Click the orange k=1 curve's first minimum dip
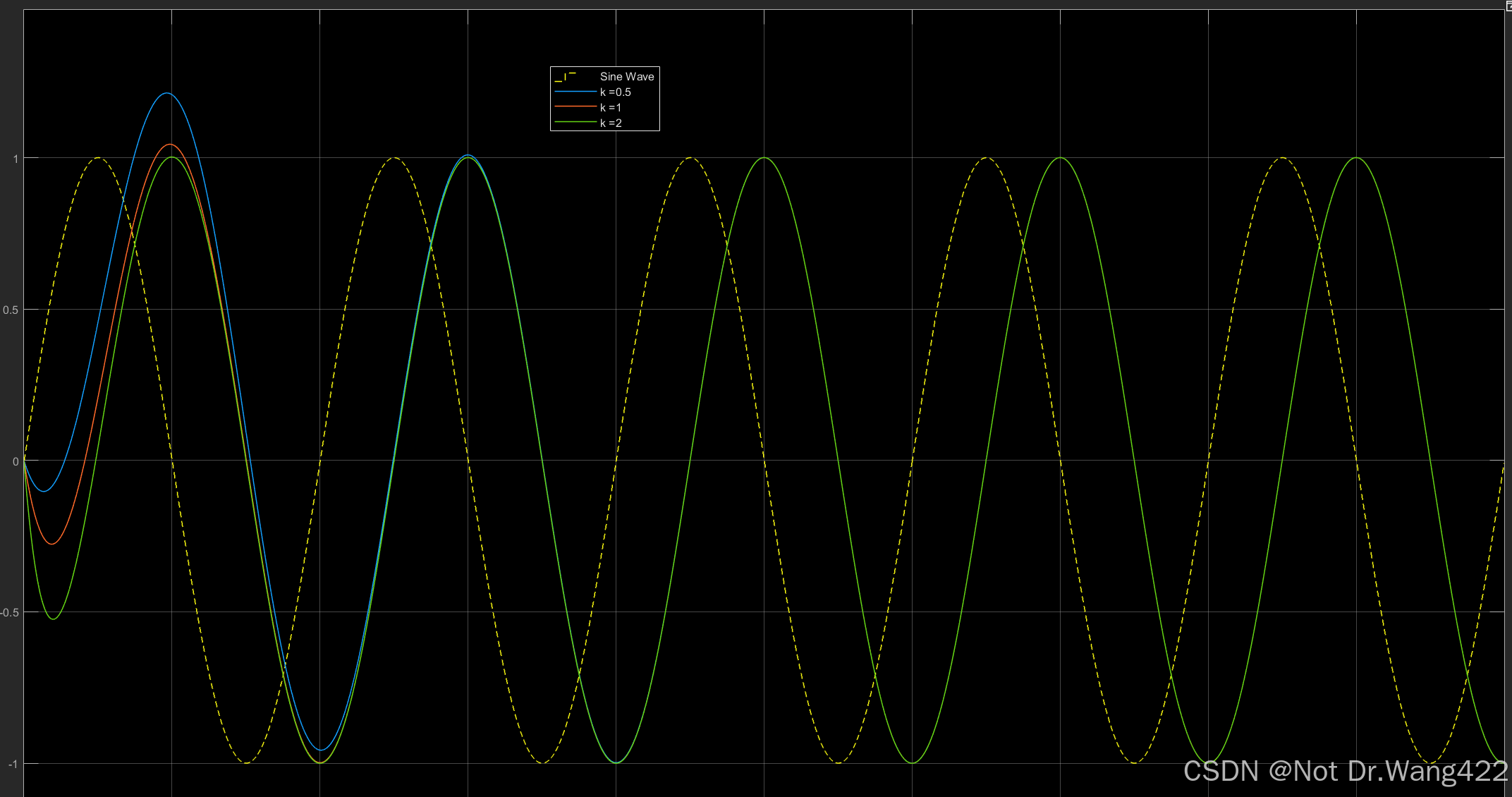Image resolution: width=1512 pixels, height=797 pixels. click(x=51, y=544)
